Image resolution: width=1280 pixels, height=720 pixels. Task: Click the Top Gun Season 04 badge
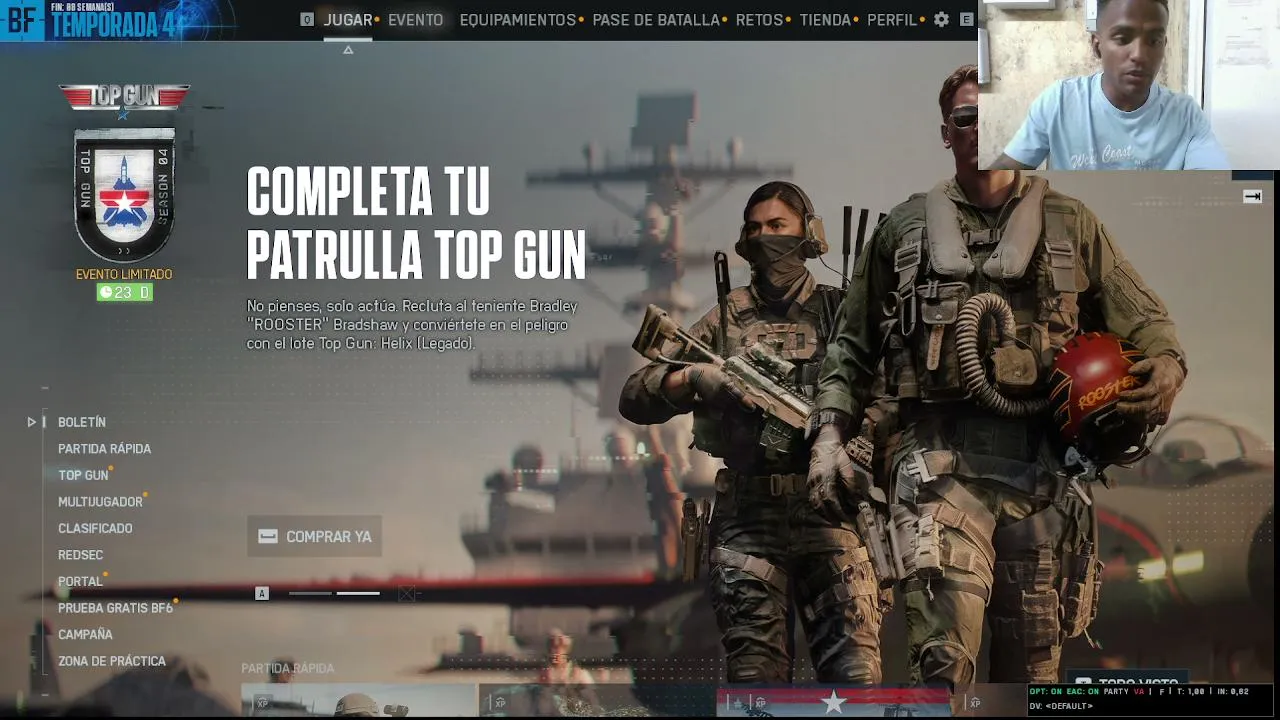click(124, 194)
